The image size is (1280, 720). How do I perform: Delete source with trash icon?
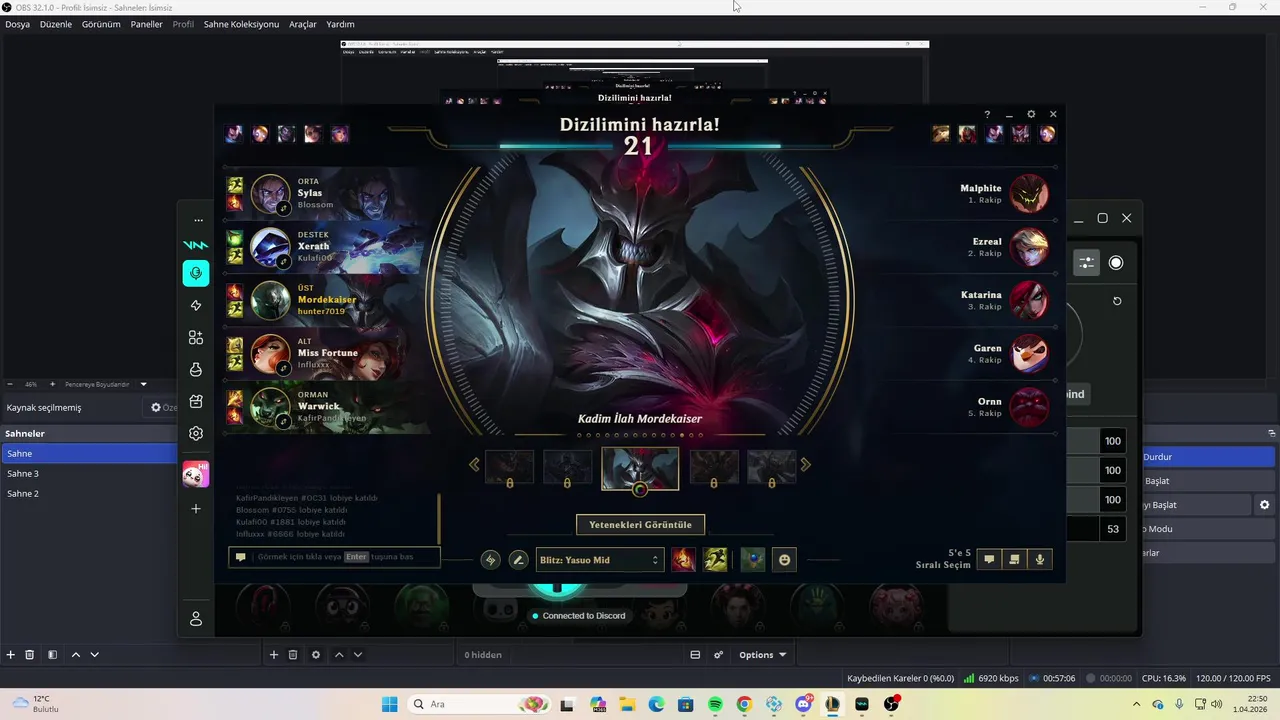[x=293, y=655]
